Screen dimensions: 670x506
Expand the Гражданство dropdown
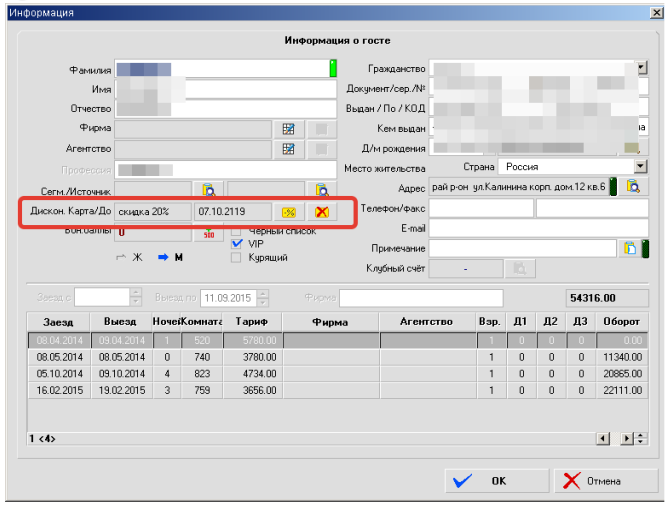pyautogui.click(x=641, y=69)
